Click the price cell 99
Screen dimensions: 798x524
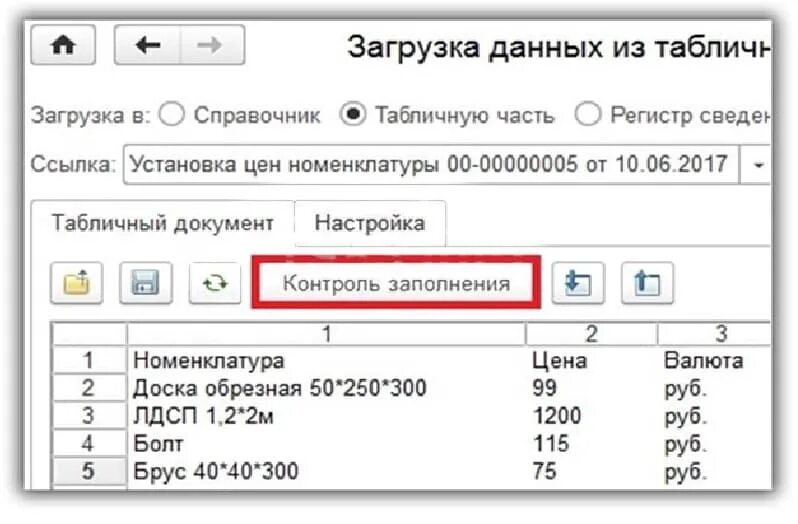click(591, 388)
